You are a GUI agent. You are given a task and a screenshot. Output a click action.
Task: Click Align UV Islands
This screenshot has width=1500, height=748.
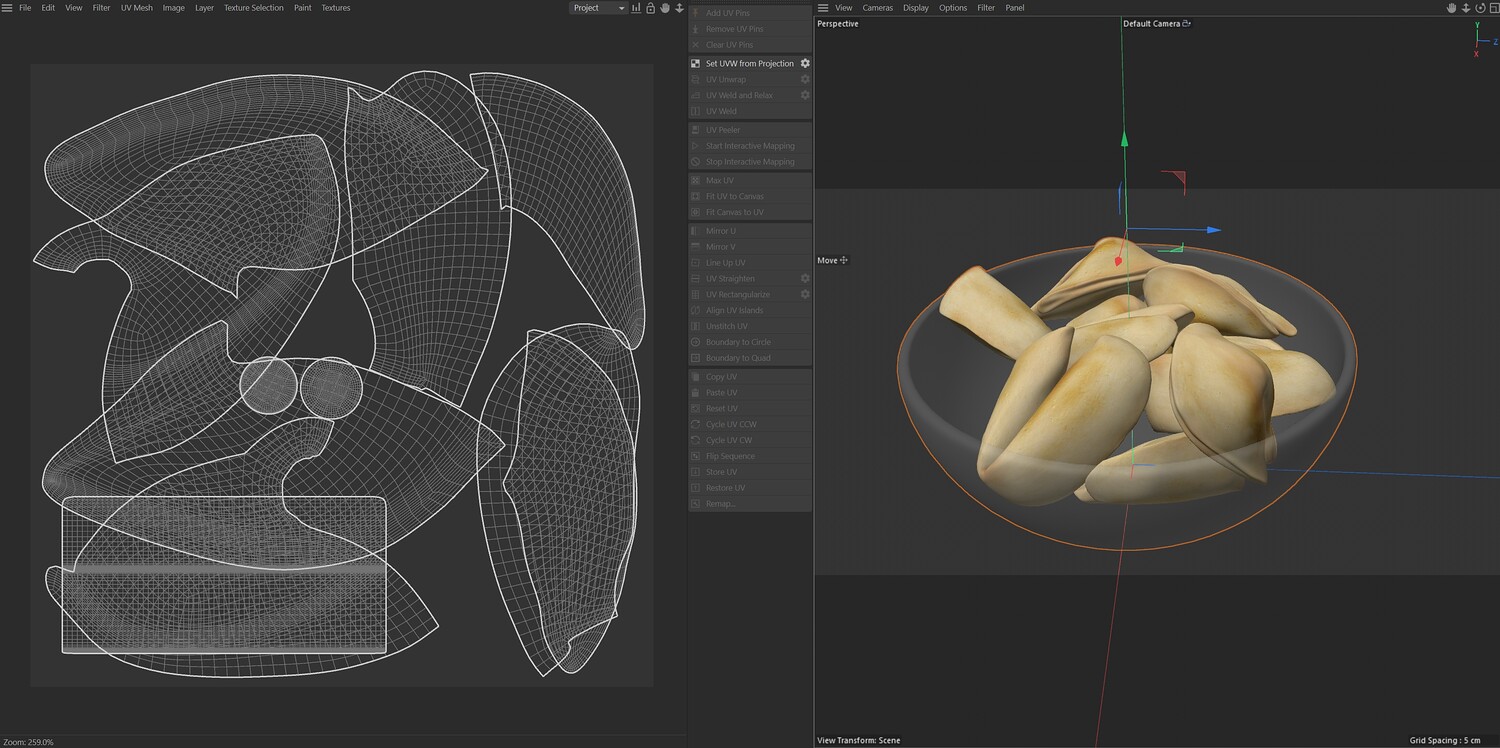click(x=750, y=311)
